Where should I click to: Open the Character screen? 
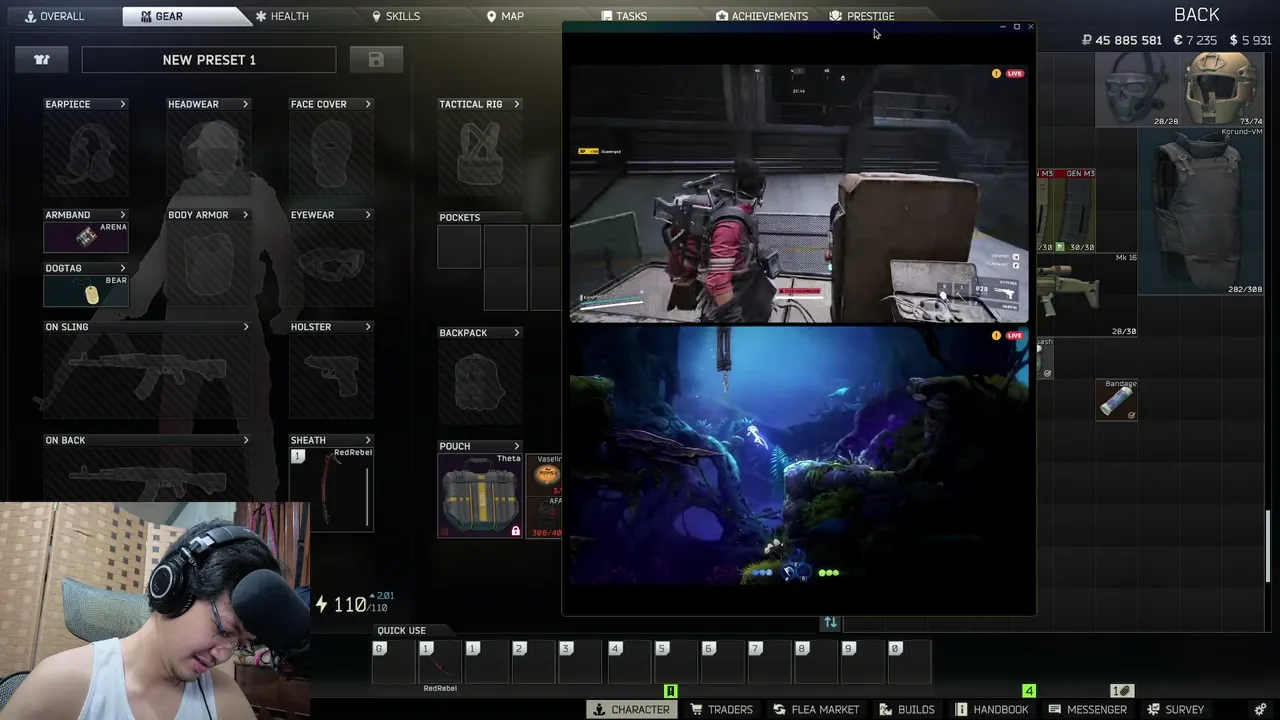(x=631, y=709)
